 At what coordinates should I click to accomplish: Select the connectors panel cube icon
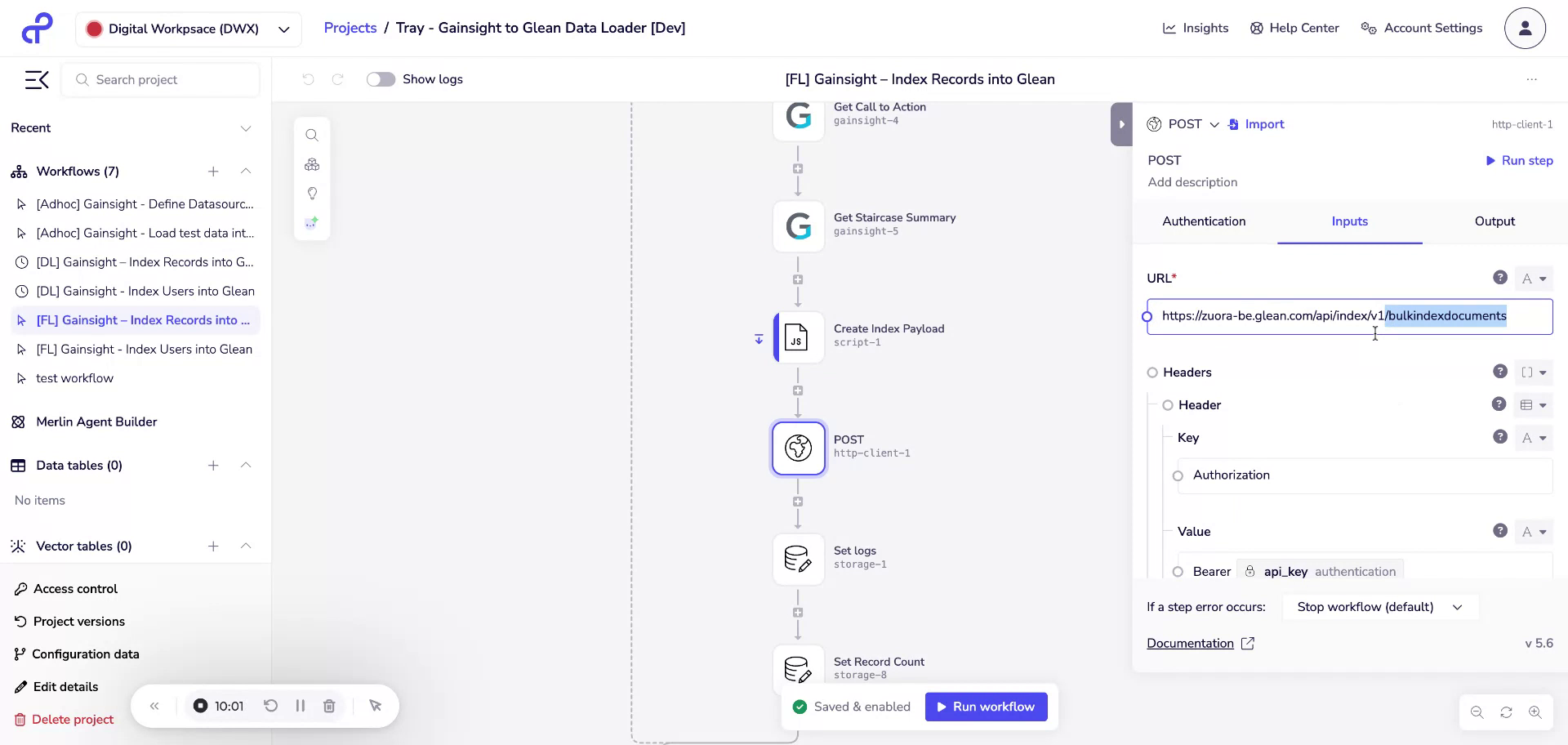(x=312, y=164)
